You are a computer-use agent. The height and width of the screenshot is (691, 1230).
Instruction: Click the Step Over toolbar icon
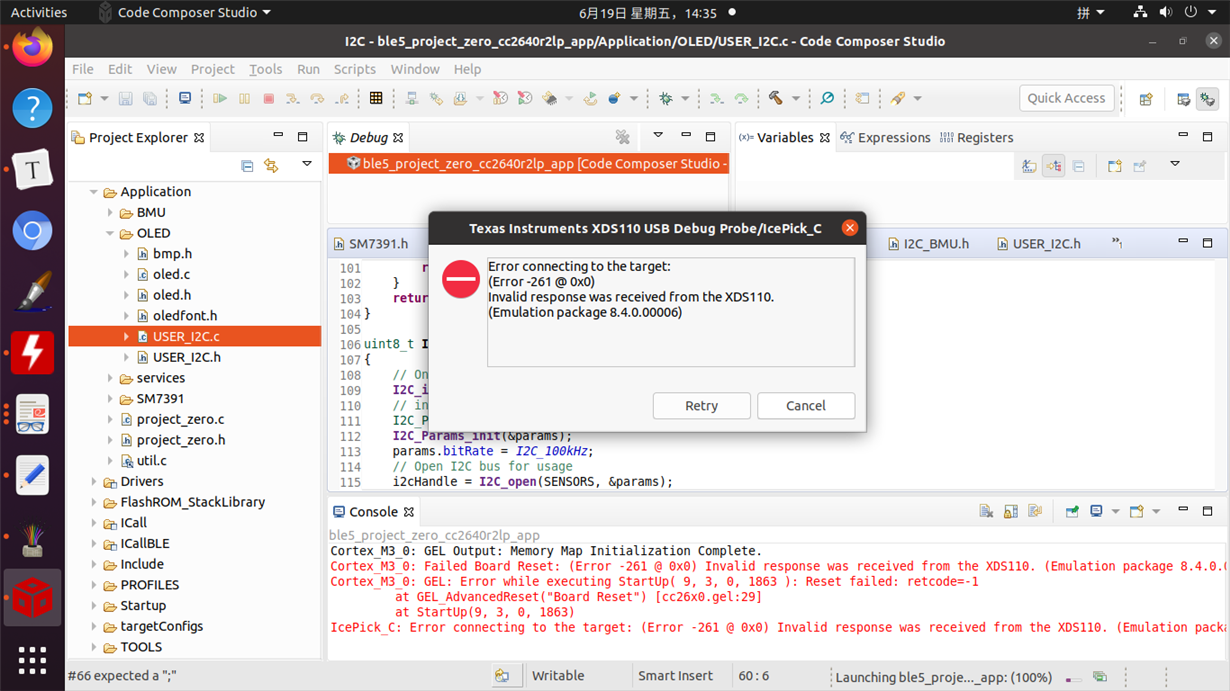[317, 98]
